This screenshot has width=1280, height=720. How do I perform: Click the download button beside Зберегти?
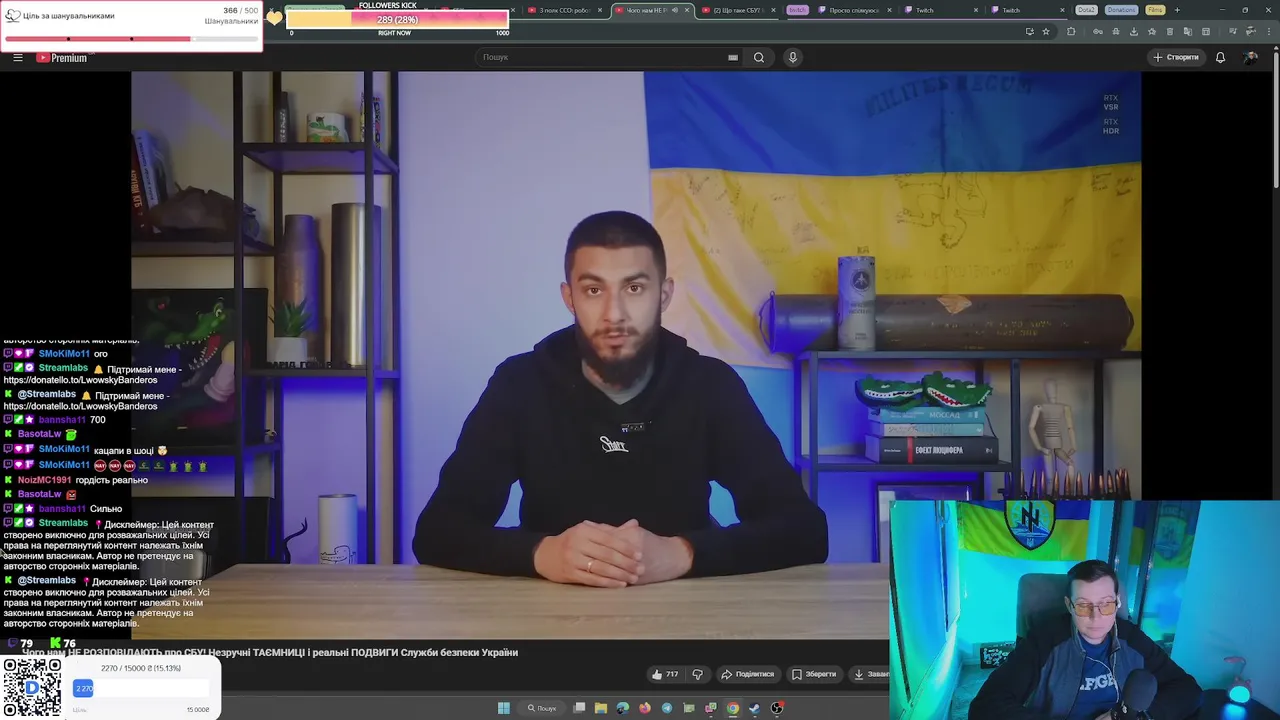(x=869, y=674)
